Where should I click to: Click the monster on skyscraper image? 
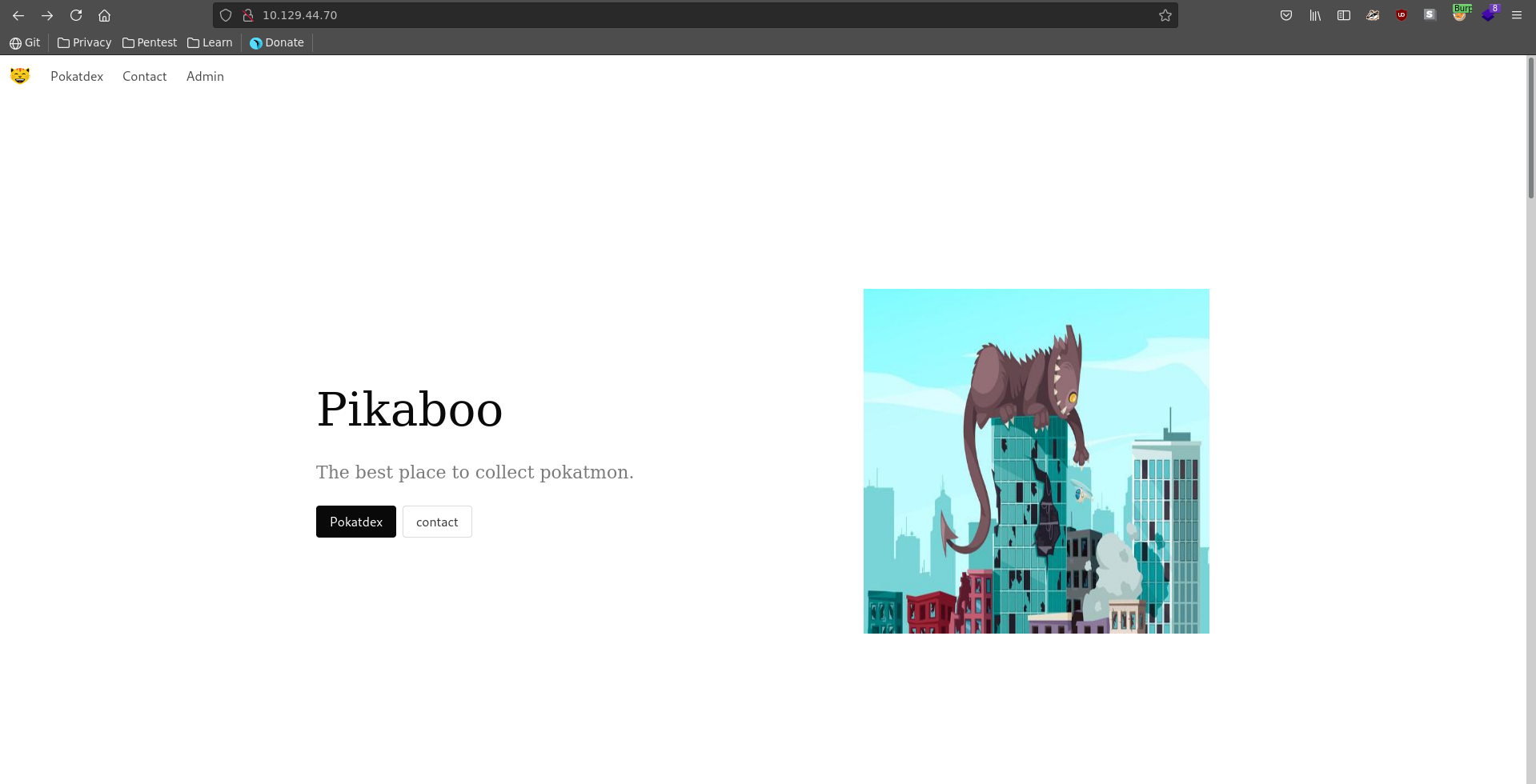point(1036,461)
